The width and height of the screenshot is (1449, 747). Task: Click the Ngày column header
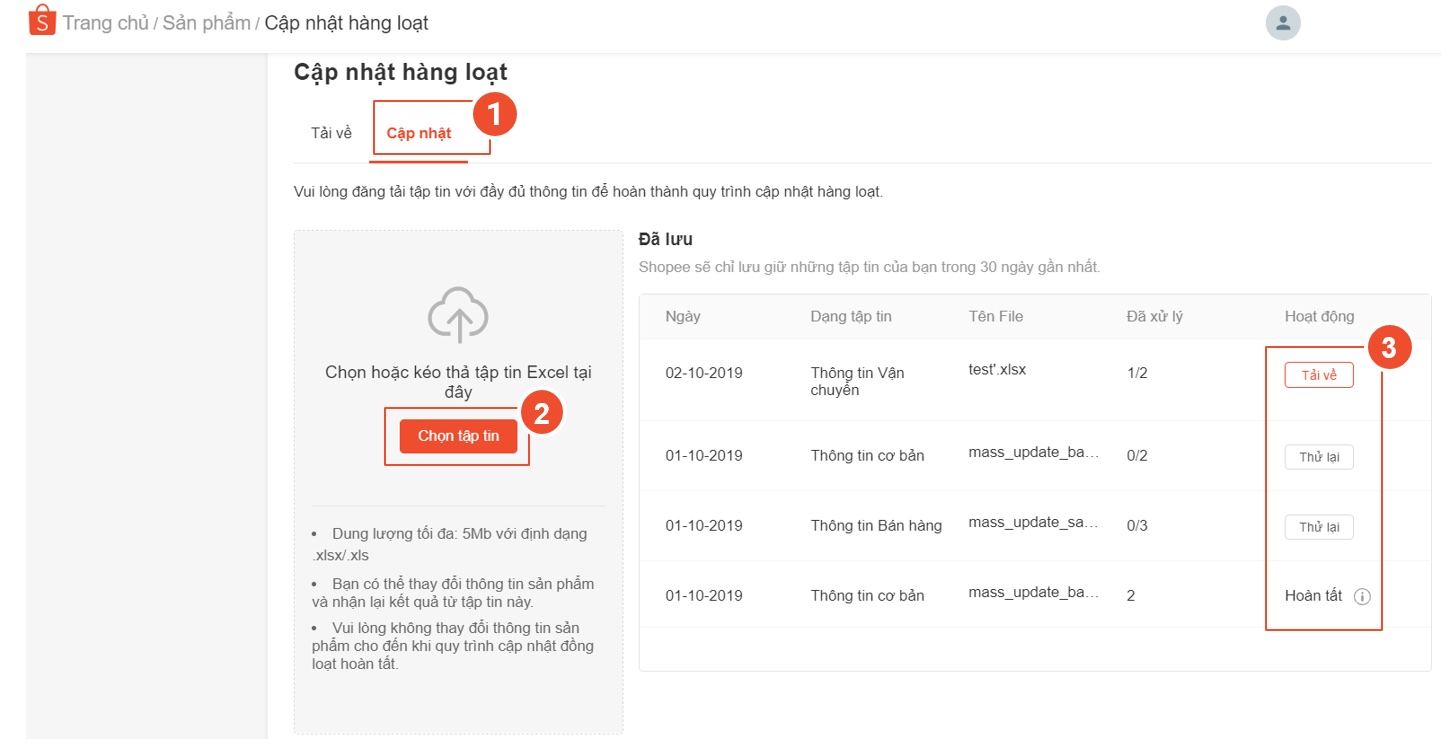(683, 316)
